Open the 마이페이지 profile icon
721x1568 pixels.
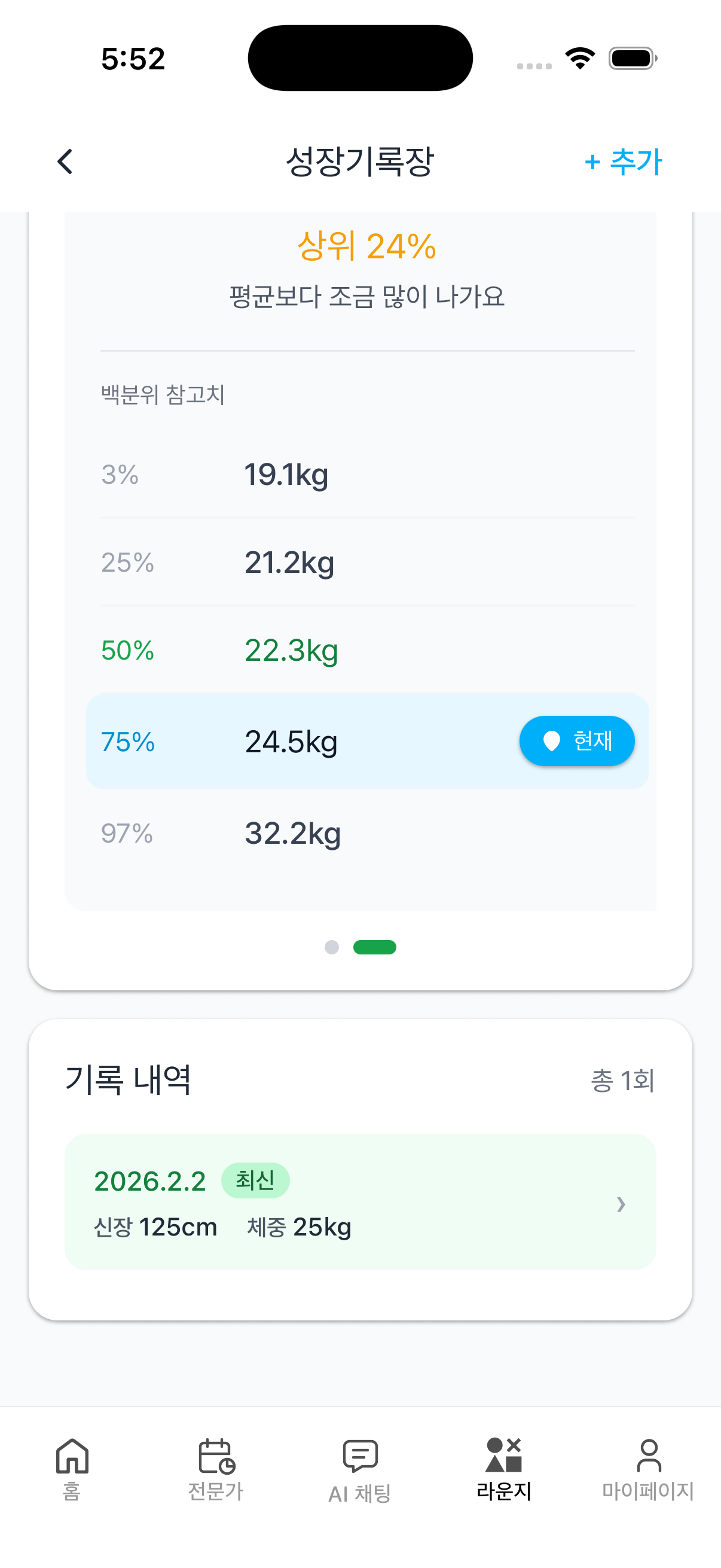click(649, 1456)
